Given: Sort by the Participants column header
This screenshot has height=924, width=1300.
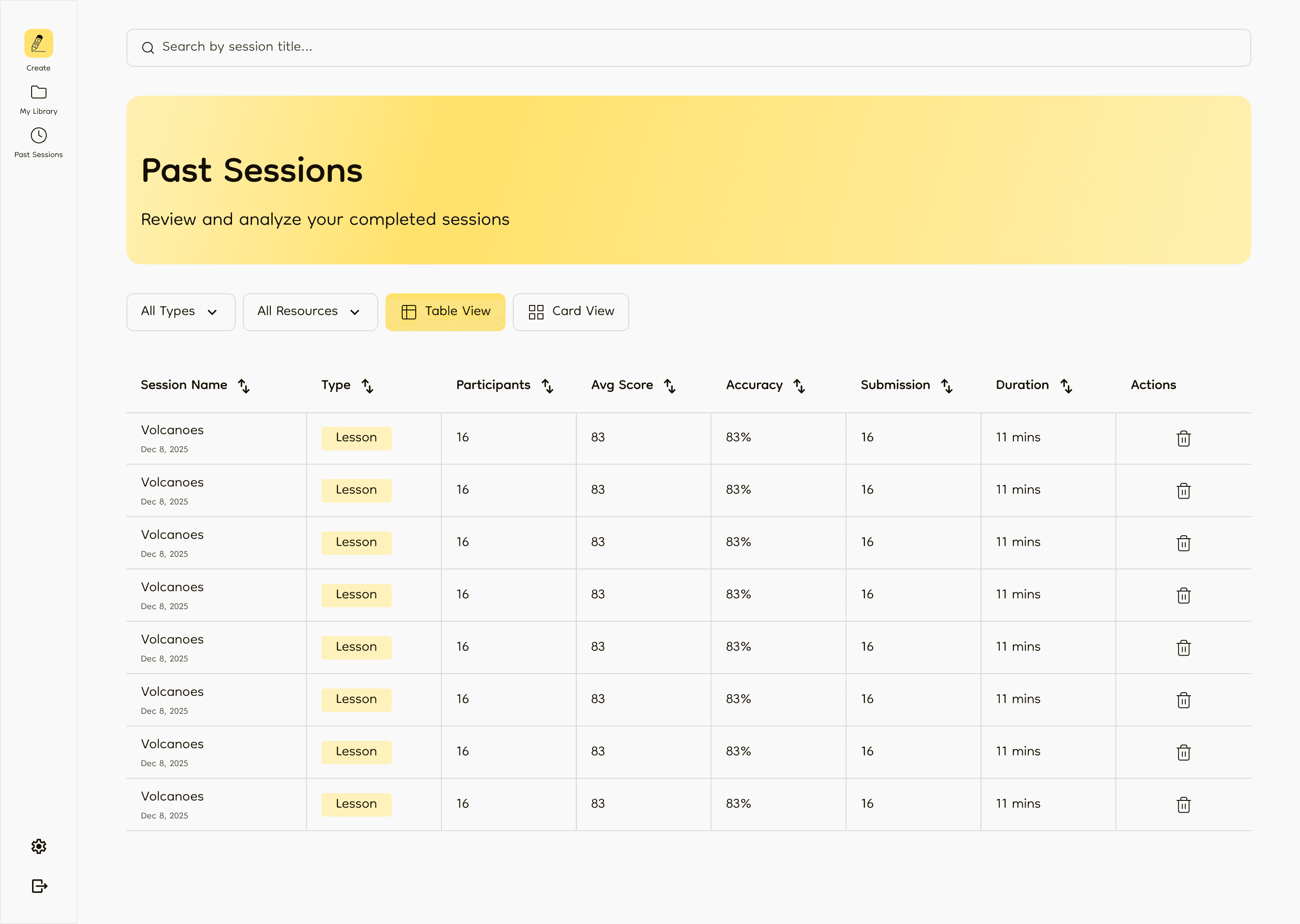Looking at the screenshot, I should [493, 385].
